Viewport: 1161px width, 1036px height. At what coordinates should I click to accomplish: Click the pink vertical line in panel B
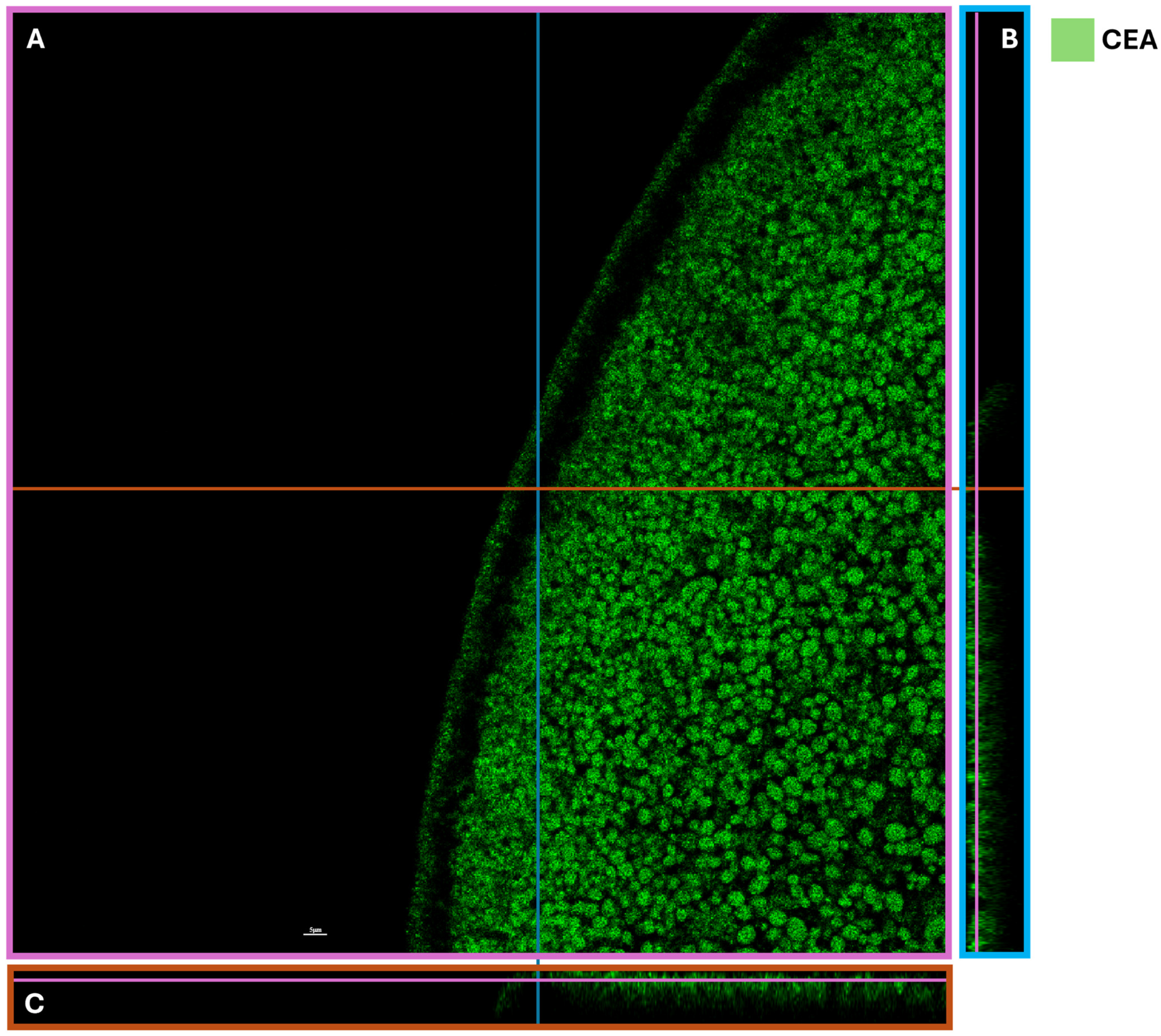coord(976,228)
